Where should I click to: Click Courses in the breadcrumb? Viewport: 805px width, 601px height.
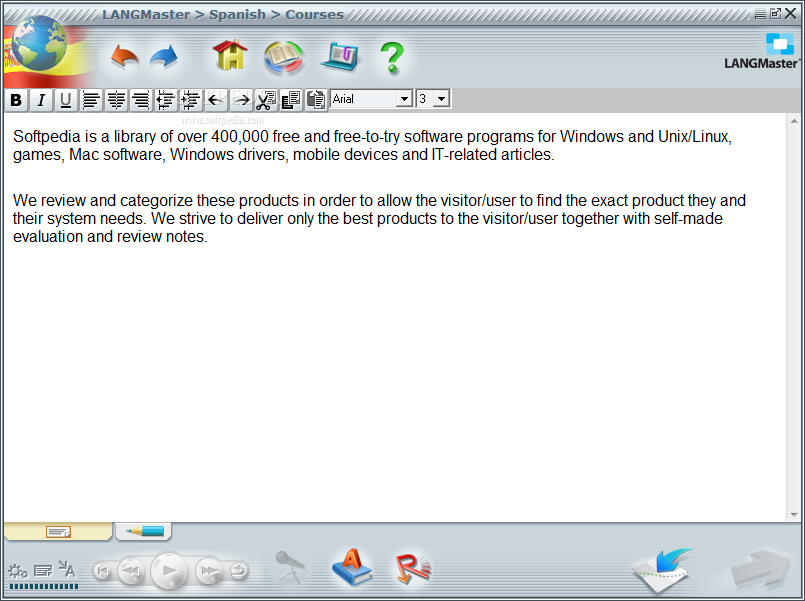(314, 14)
